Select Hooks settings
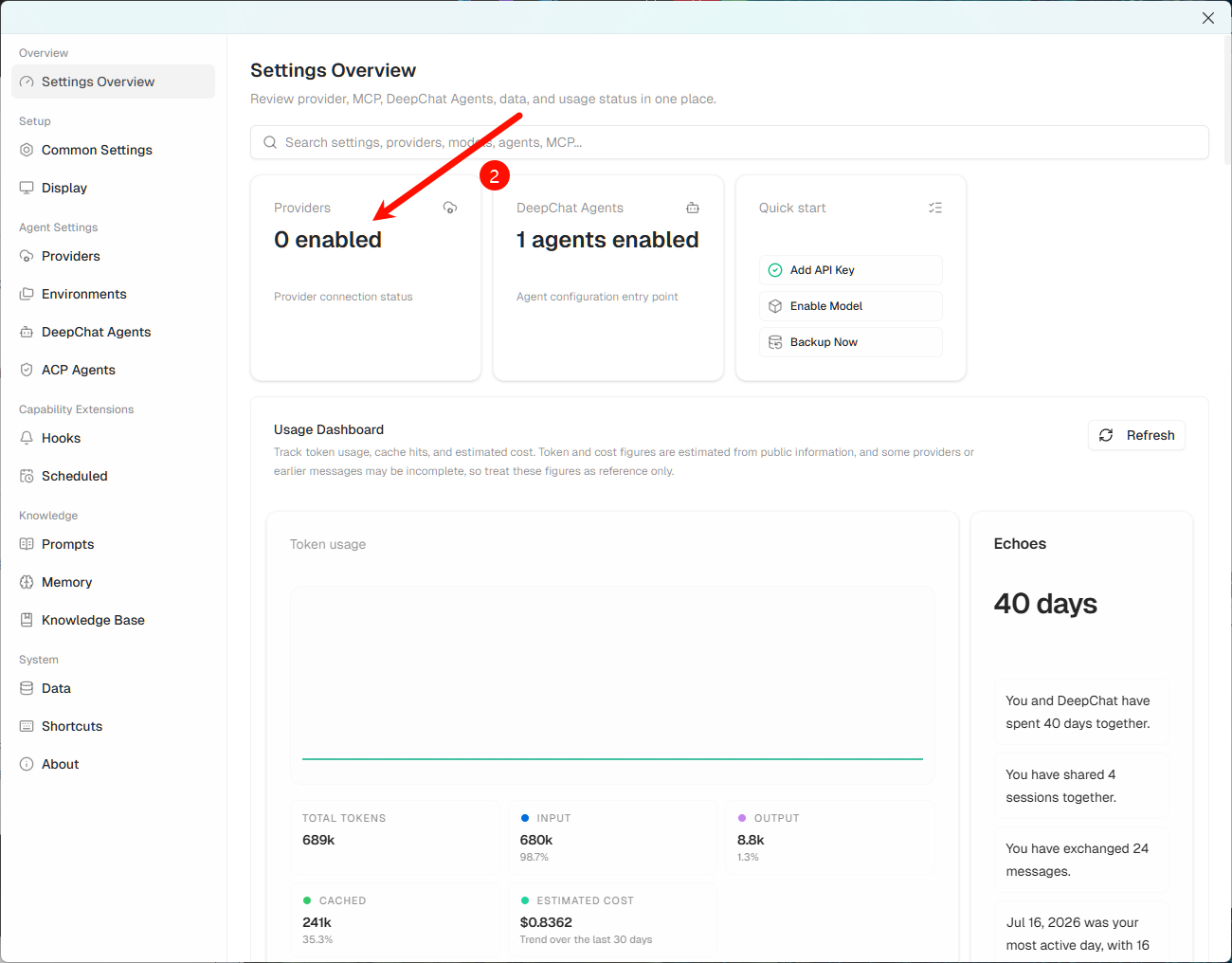This screenshot has width=1232, height=963. click(x=113, y=438)
